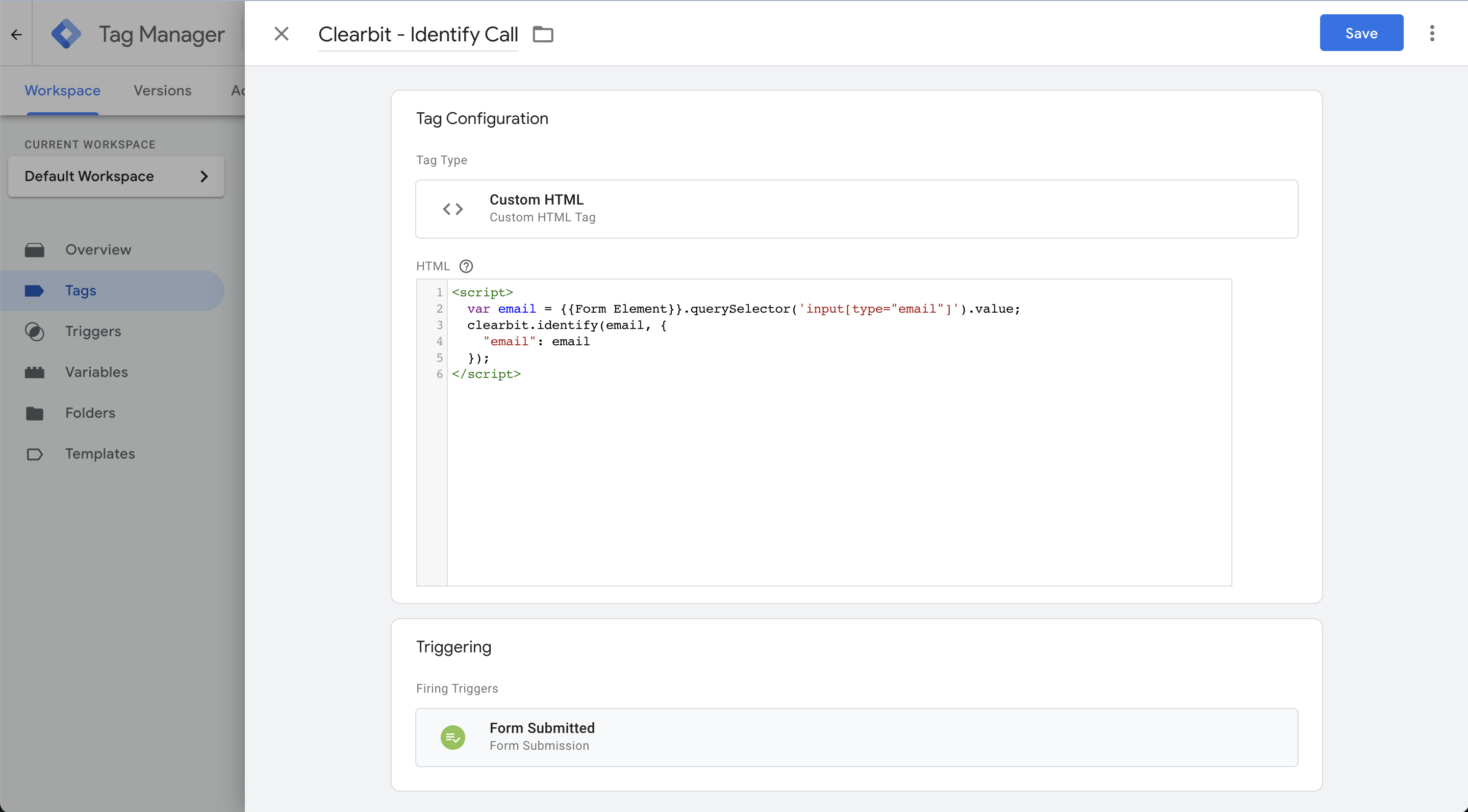The width and height of the screenshot is (1468, 812).
Task: Switch to the Versions tab
Action: (162, 91)
